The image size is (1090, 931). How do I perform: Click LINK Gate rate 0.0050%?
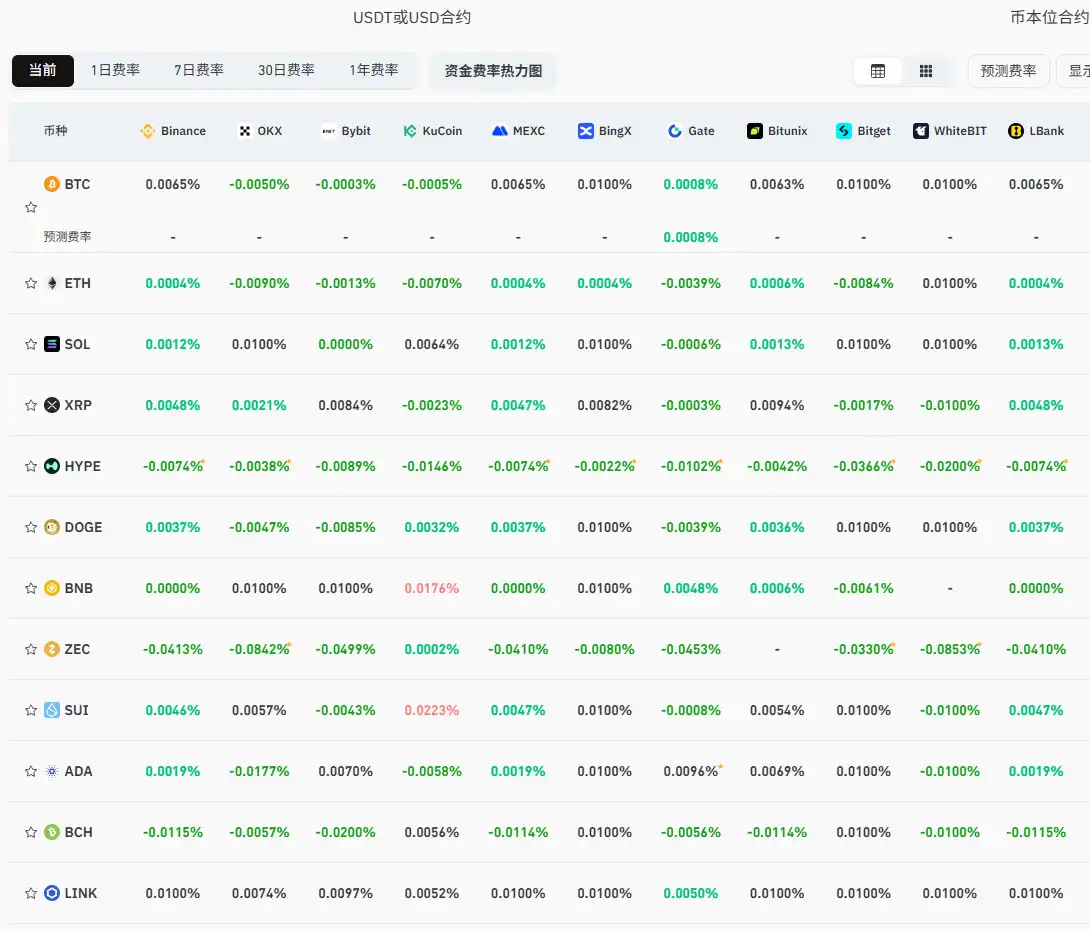pos(690,893)
